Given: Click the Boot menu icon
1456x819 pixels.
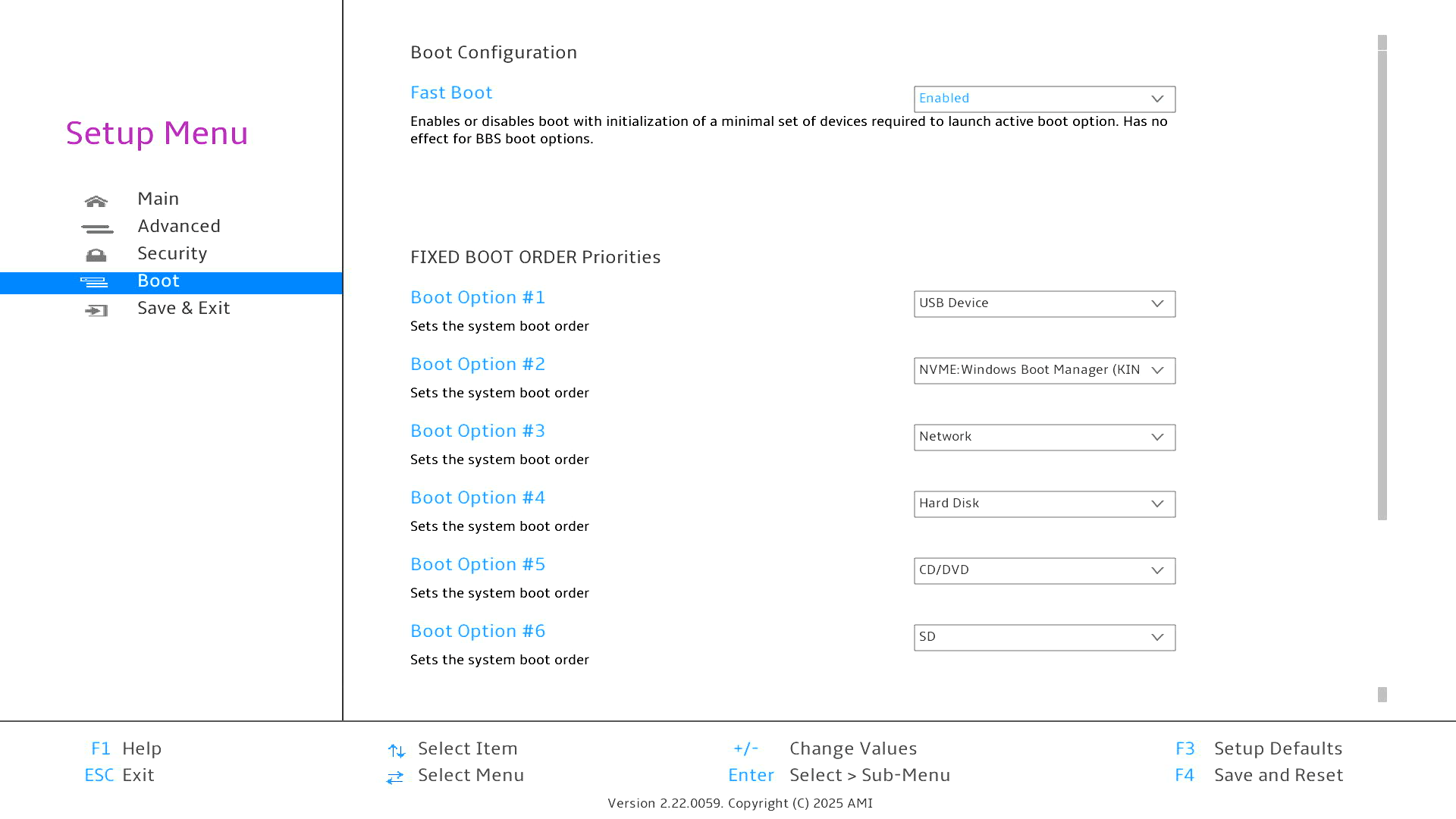Looking at the screenshot, I should [95, 283].
